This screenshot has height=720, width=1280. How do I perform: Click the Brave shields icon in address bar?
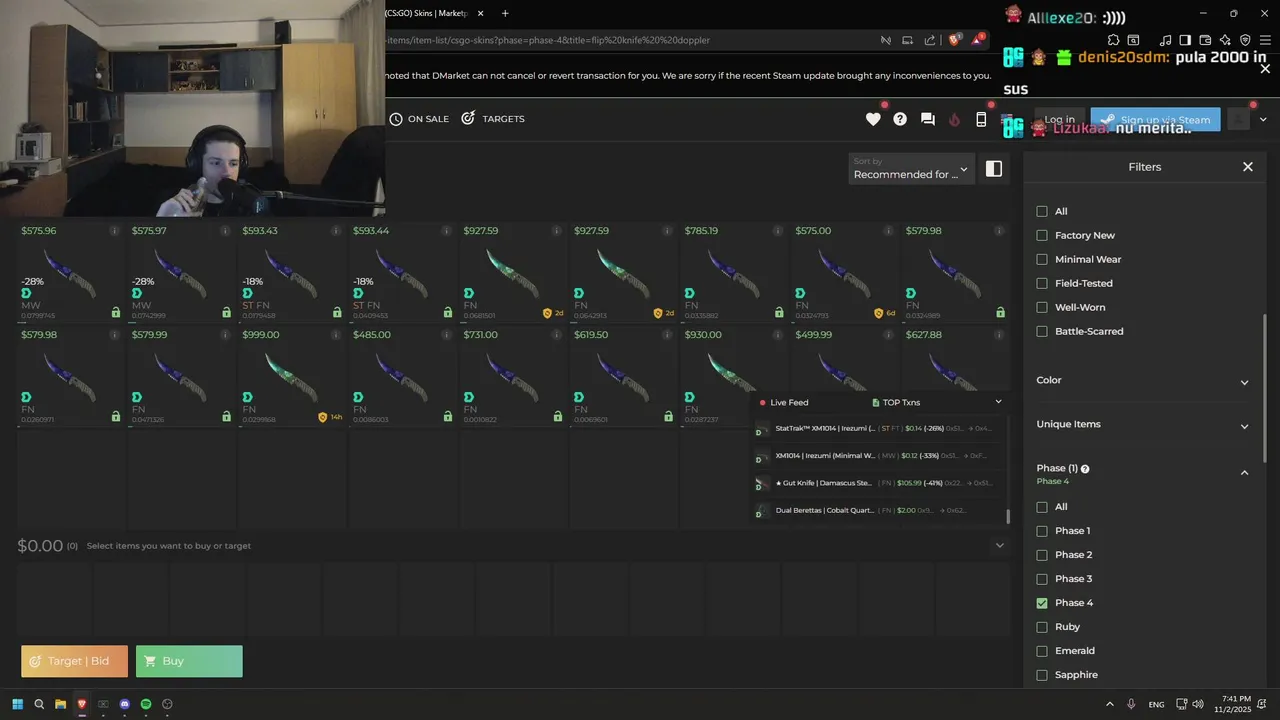coord(954,41)
